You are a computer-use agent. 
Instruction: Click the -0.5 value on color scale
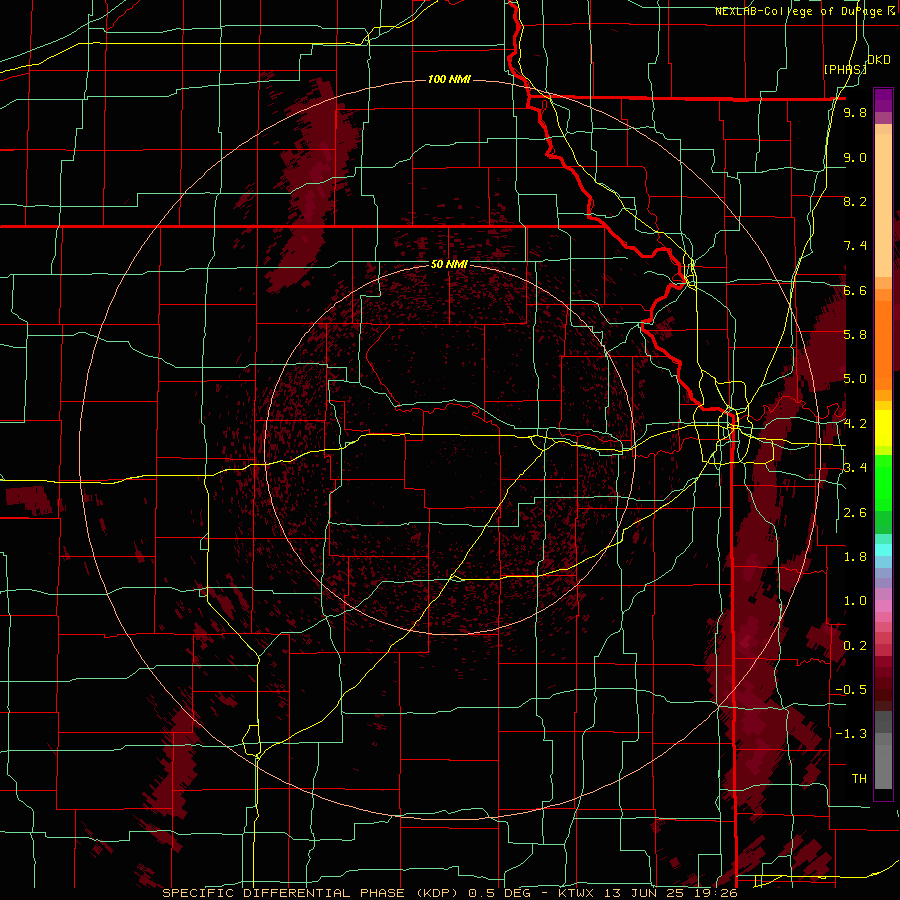click(851, 689)
